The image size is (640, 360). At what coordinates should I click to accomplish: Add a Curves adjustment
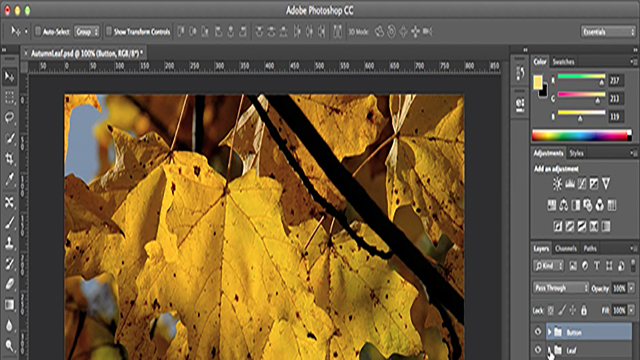pyautogui.click(x=582, y=184)
